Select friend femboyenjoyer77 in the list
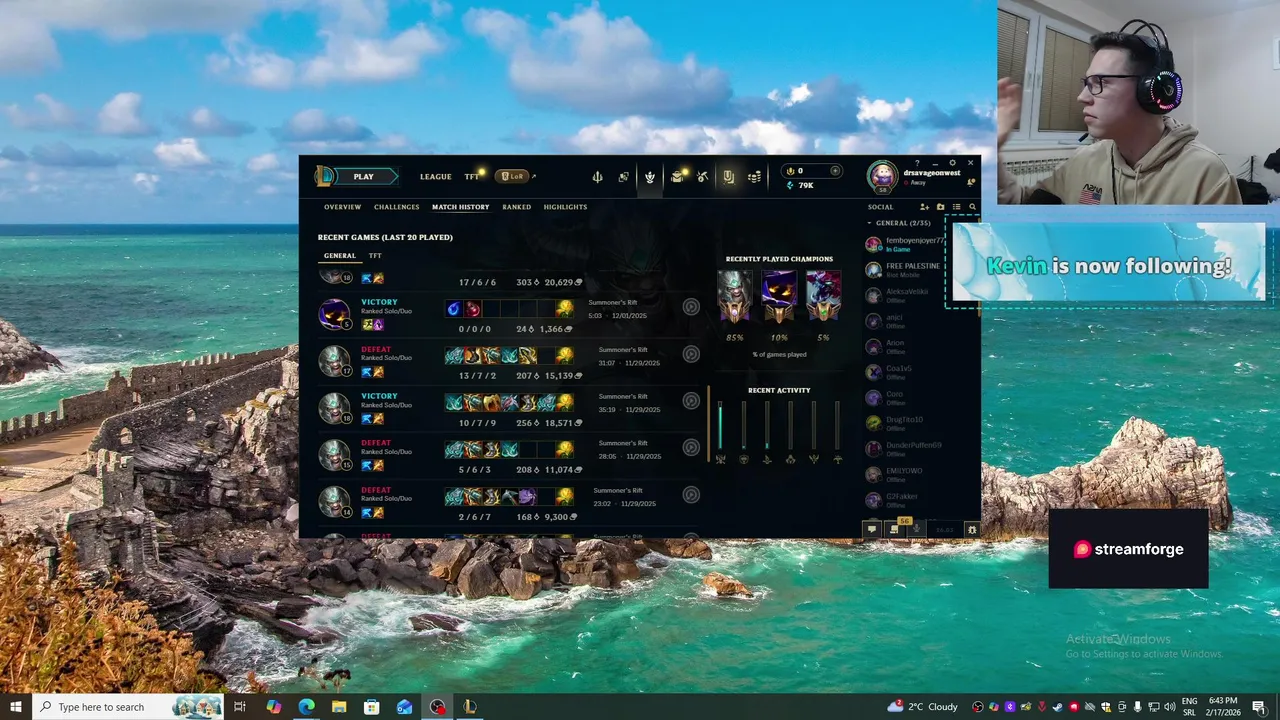The width and height of the screenshot is (1280, 720). [913, 244]
